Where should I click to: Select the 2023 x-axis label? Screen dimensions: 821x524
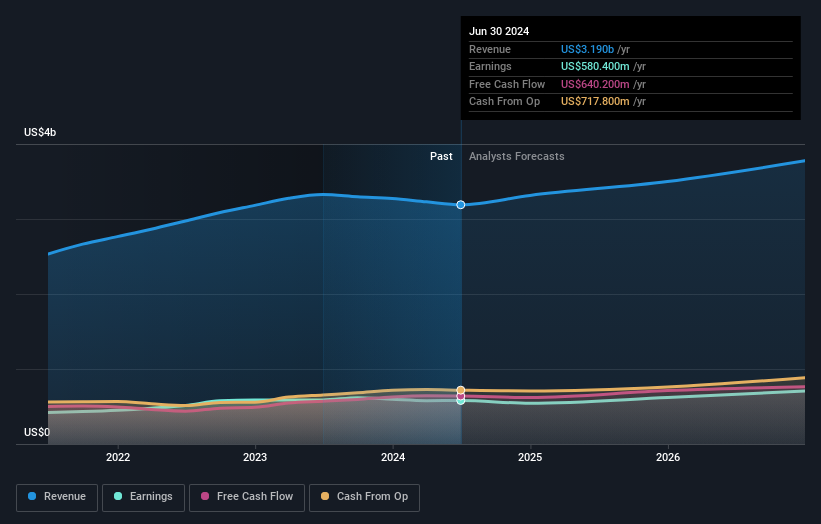(255, 457)
